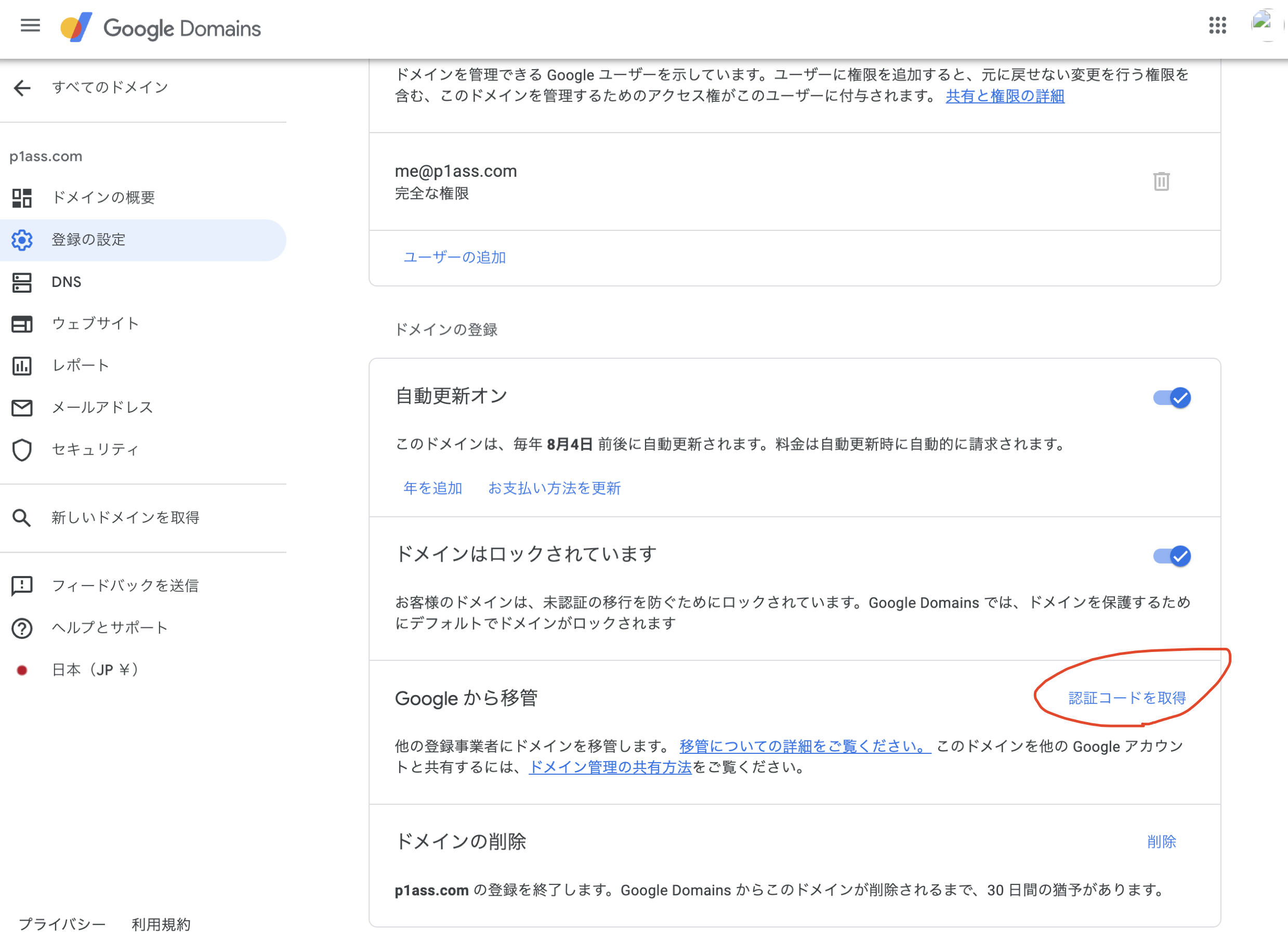Click the Google apps grid icon

pos(1217,25)
